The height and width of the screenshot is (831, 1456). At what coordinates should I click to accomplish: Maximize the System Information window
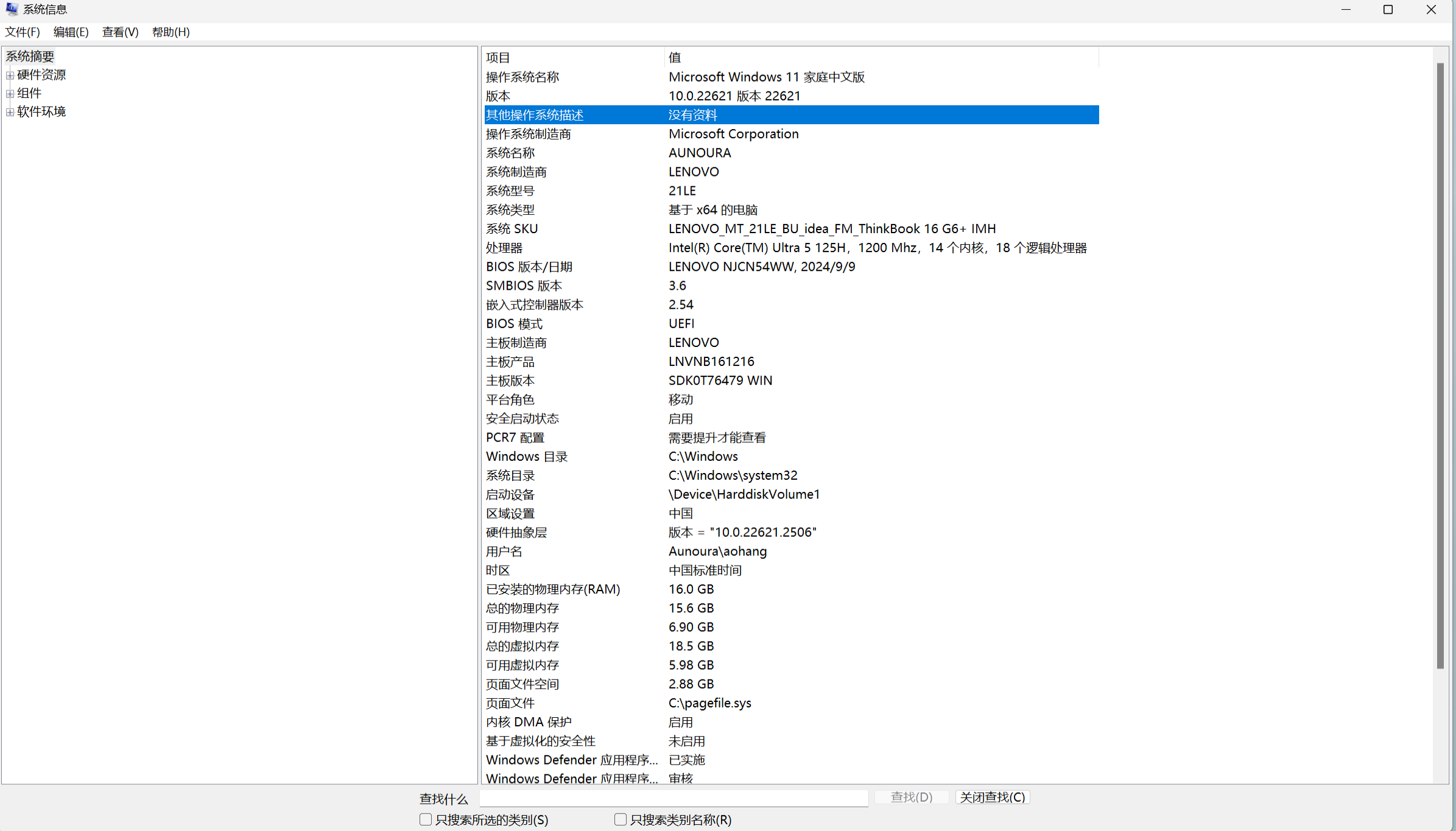pyautogui.click(x=1388, y=10)
